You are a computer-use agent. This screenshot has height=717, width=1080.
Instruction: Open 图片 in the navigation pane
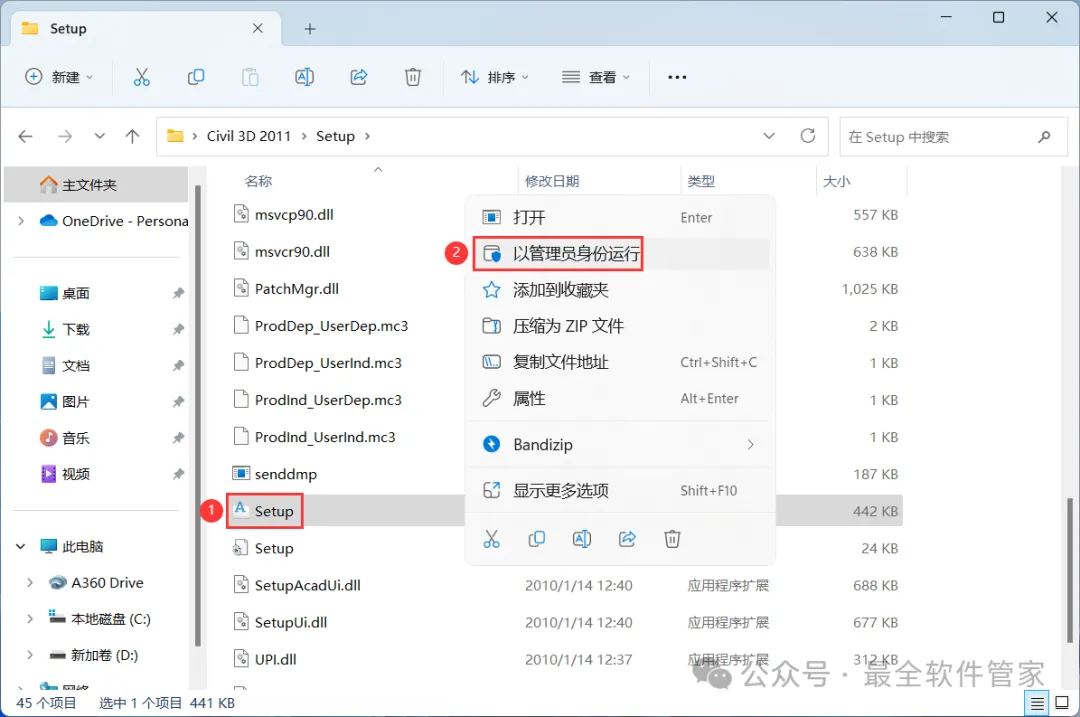75,402
